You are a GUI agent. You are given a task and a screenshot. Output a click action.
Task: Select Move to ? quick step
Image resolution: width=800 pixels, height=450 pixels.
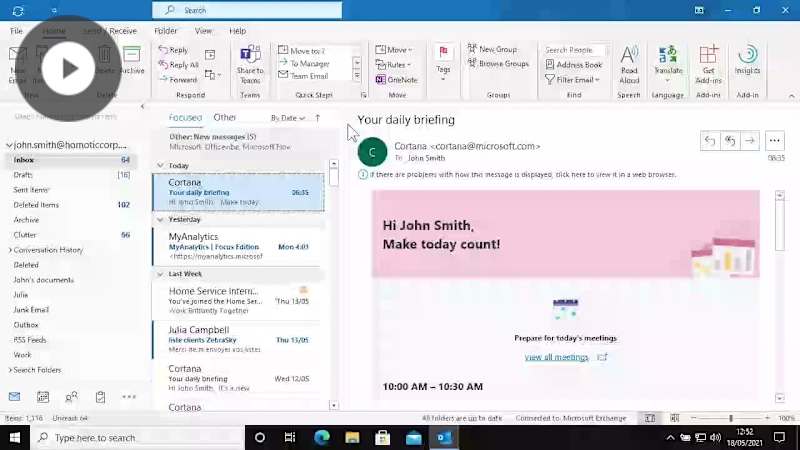coord(302,51)
